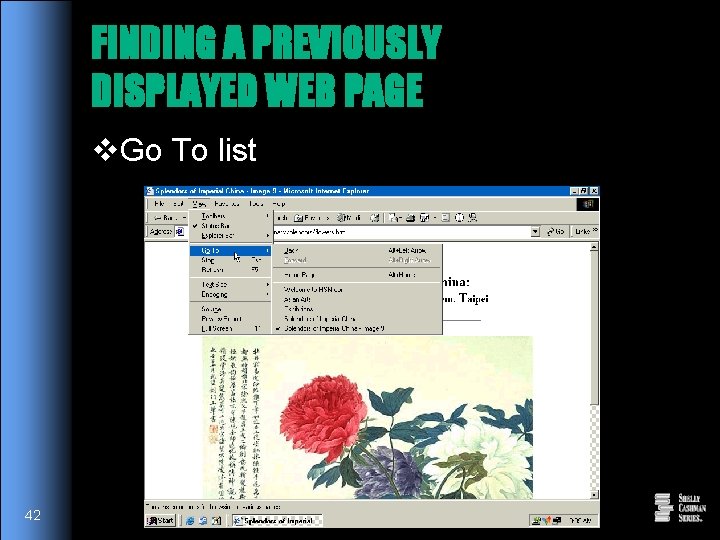Click the Mail toolbar icon

394,218
